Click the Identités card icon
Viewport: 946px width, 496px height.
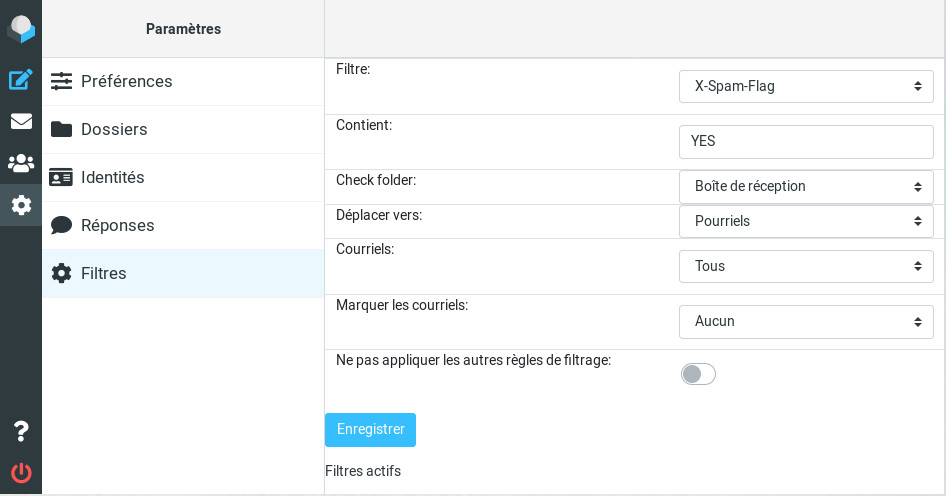click(x=61, y=177)
